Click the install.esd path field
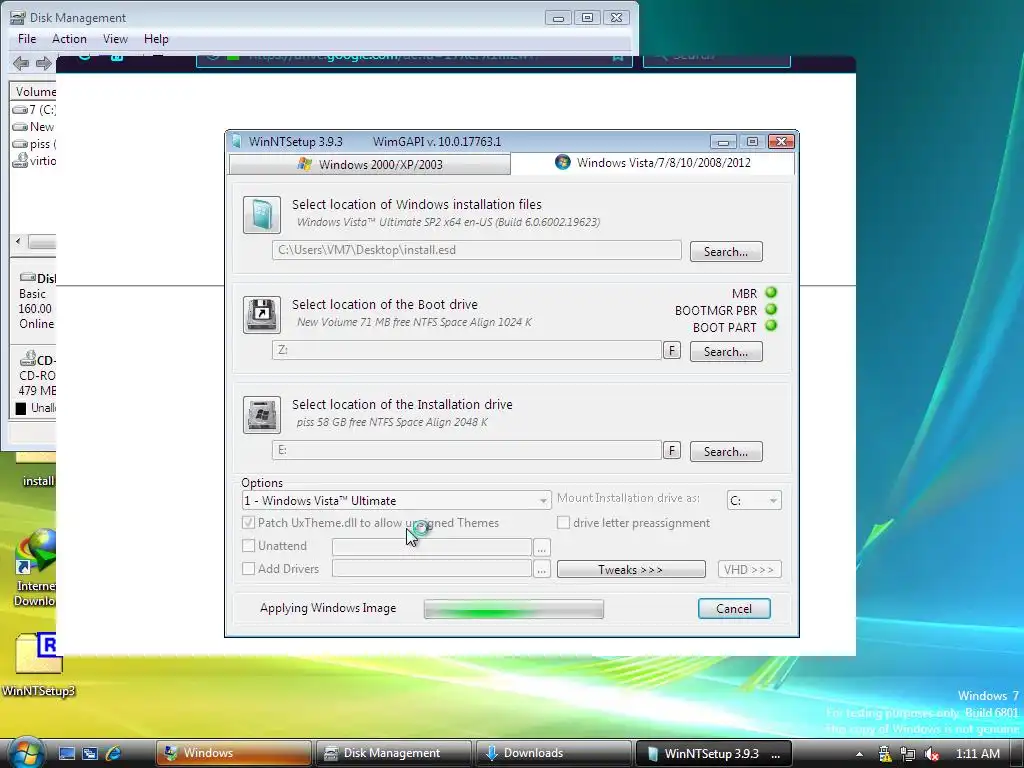This screenshot has width=1024, height=768. tap(477, 250)
